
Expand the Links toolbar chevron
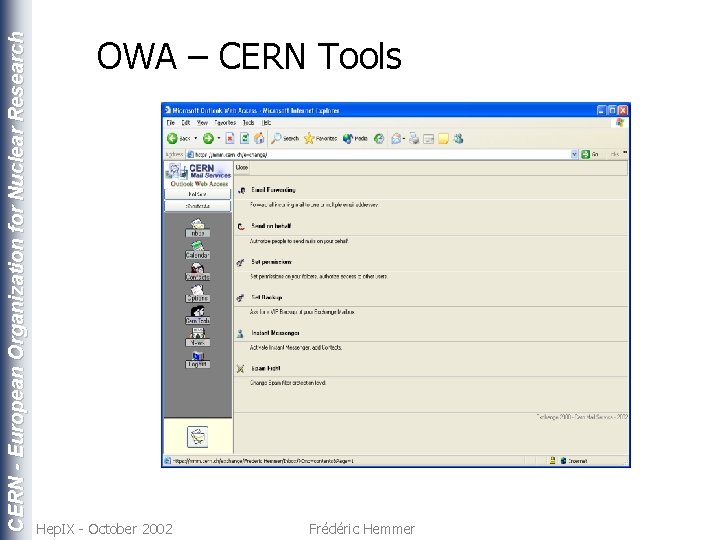pyautogui.click(x=625, y=154)
